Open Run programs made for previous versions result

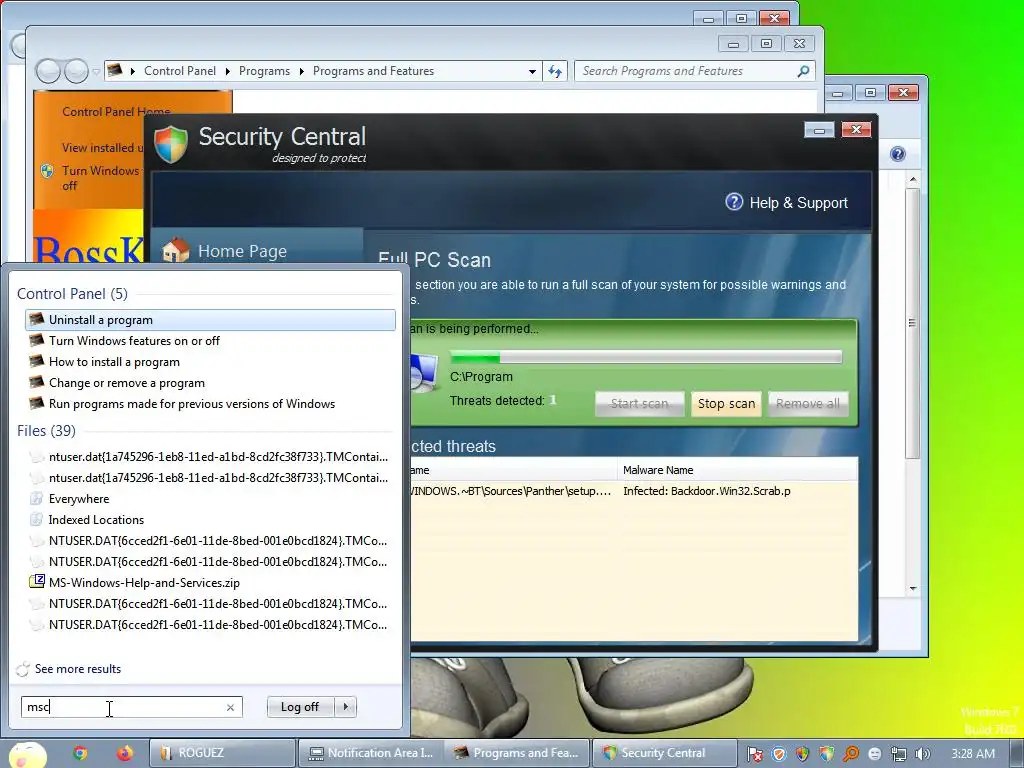coord(191,404)
